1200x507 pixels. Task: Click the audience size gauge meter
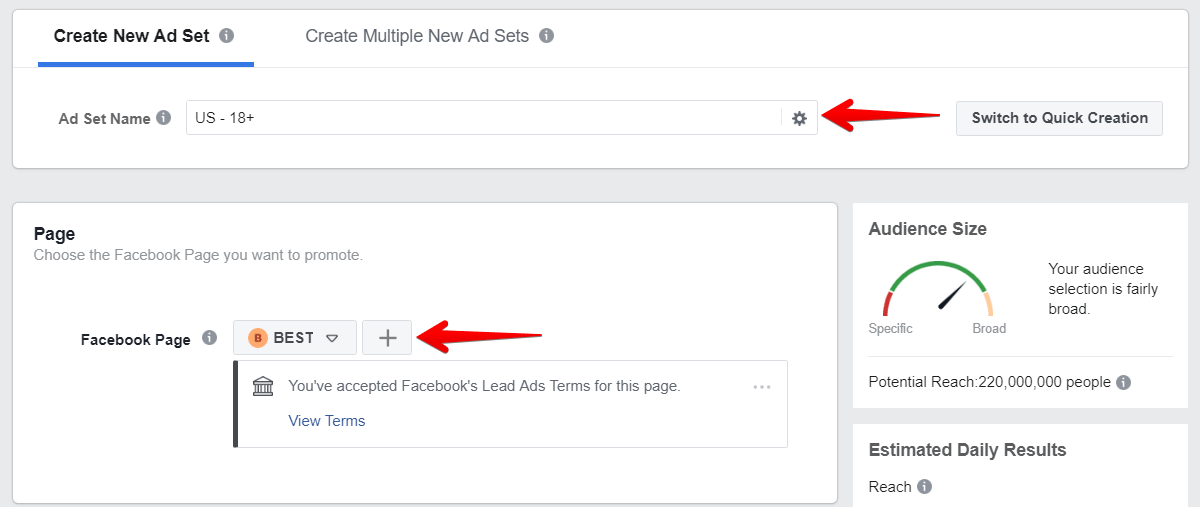point(937,290)
